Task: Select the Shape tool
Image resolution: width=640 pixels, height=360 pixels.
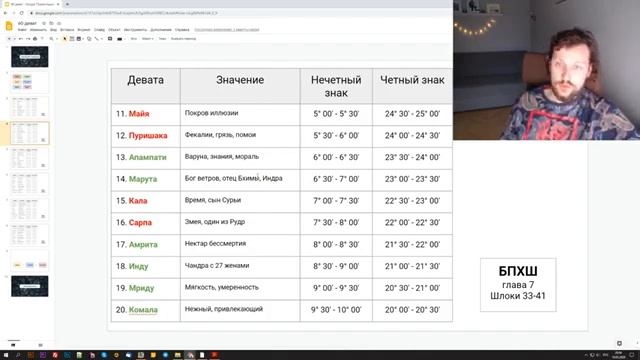Action: pos(89,39)
